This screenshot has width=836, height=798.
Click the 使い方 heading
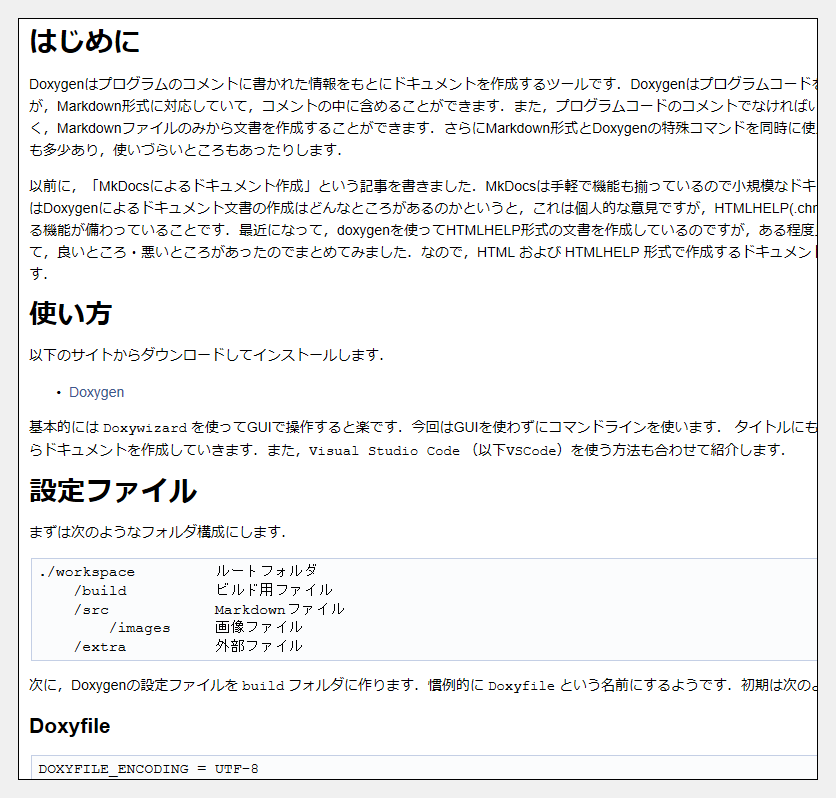(x=70, y=313)
